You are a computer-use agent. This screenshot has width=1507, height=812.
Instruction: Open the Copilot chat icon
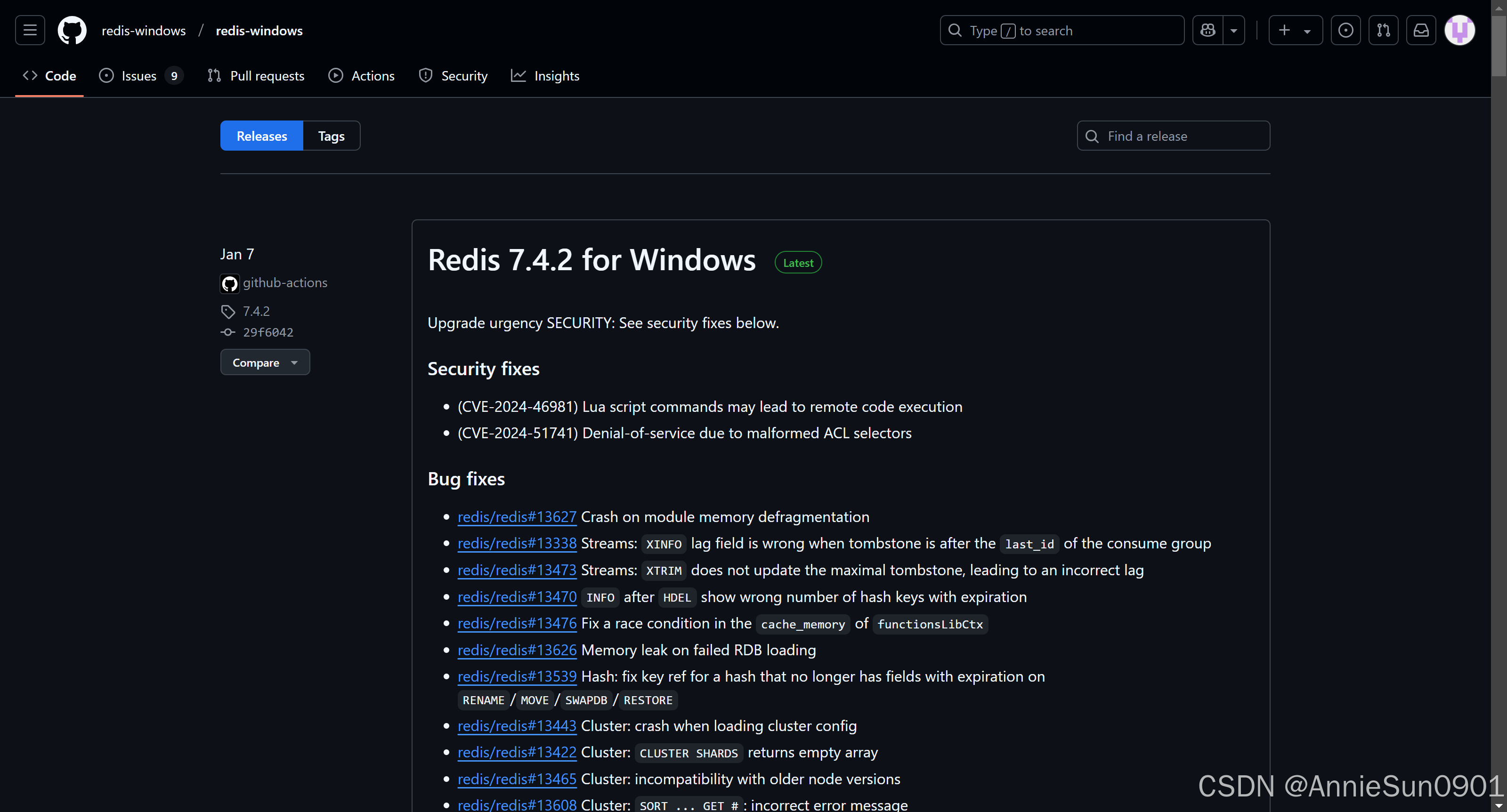[x=1207, y=31]
